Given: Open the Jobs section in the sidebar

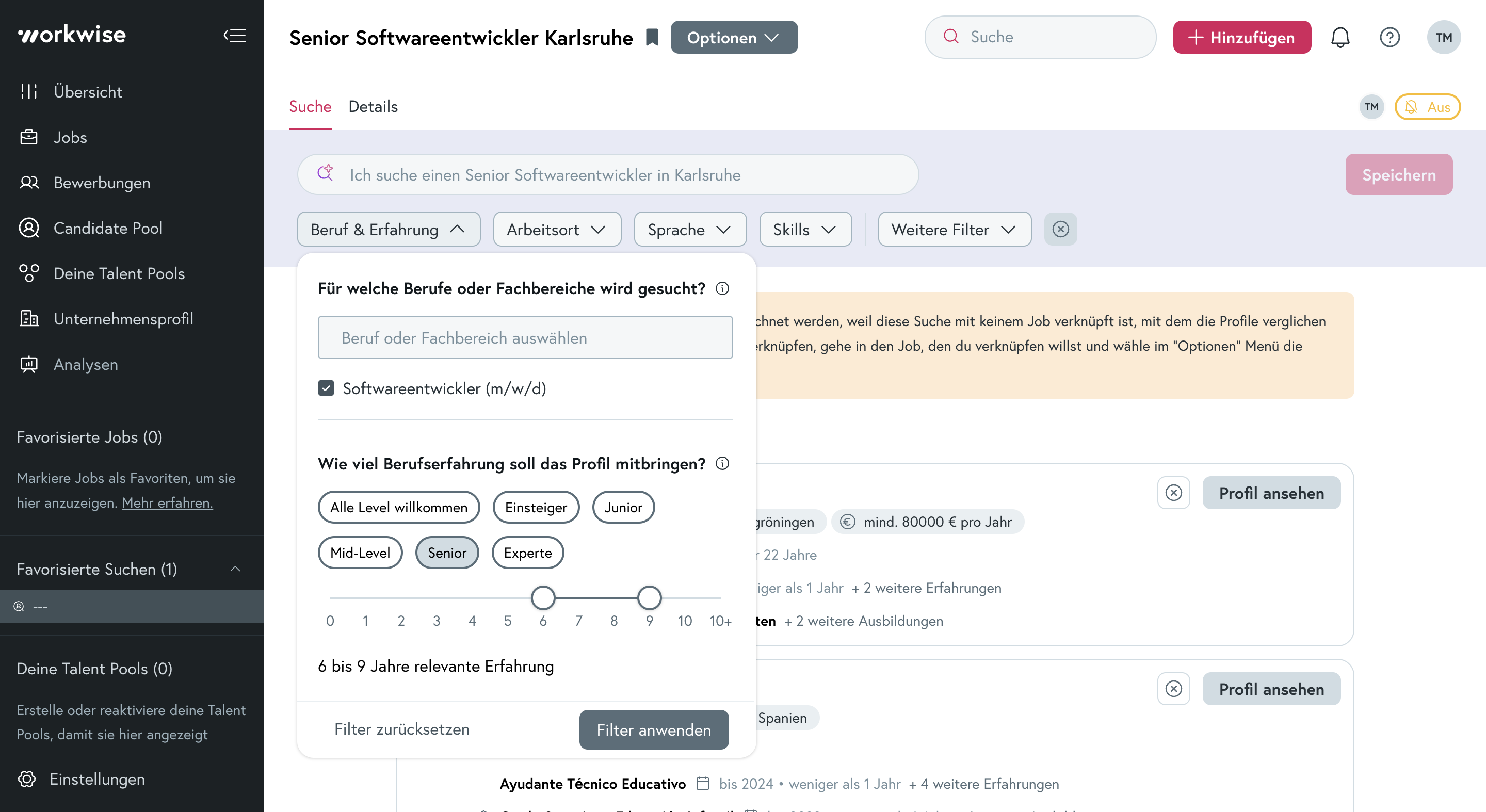Looking at the screenshot, I should 70,137.
